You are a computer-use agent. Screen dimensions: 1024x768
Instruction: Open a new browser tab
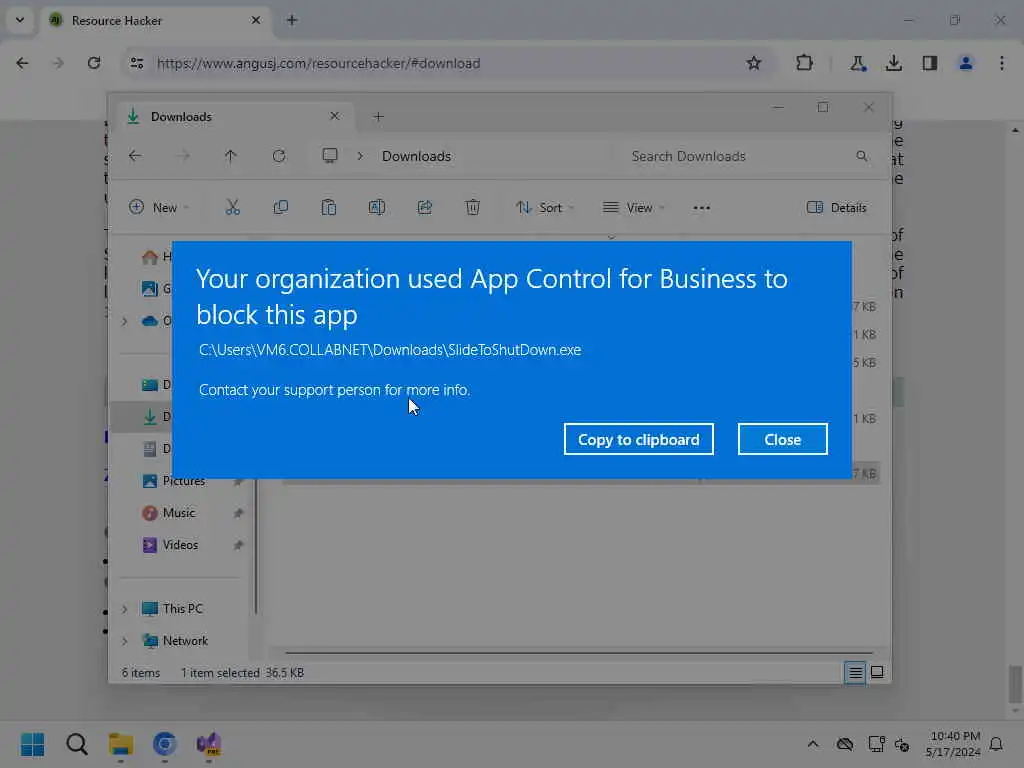pyautogui.click(x=292, y=20)
